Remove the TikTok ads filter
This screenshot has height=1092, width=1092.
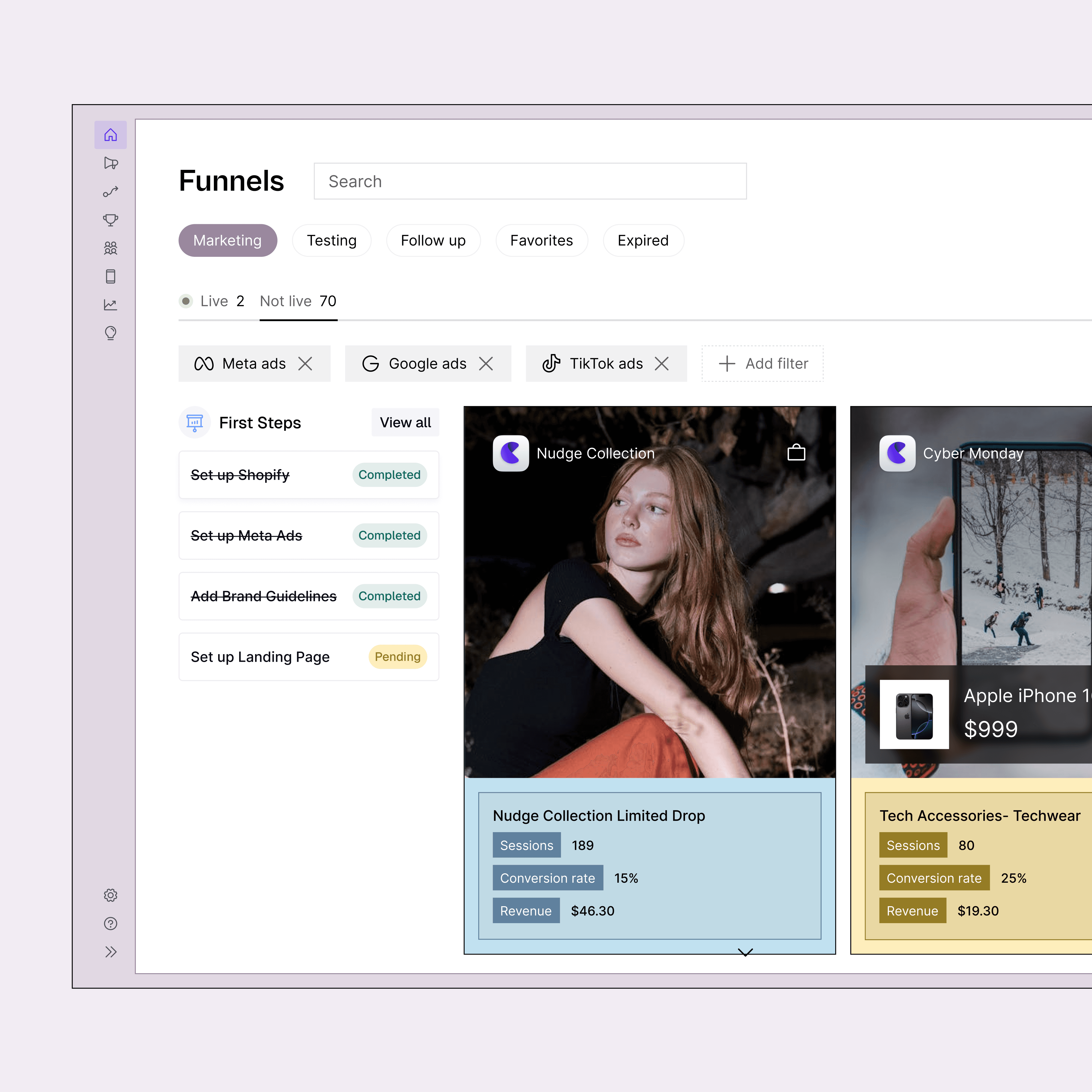coord(662,363)
